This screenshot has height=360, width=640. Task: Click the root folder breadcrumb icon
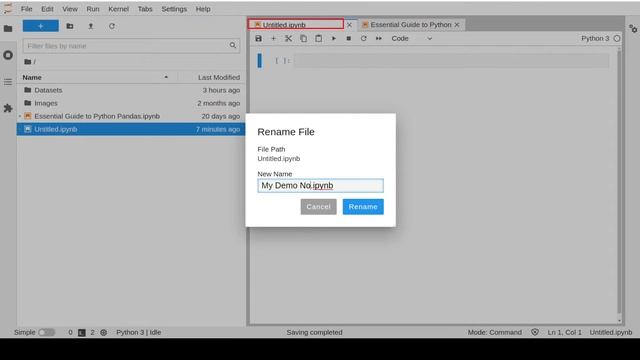click(x=27, y=62)
